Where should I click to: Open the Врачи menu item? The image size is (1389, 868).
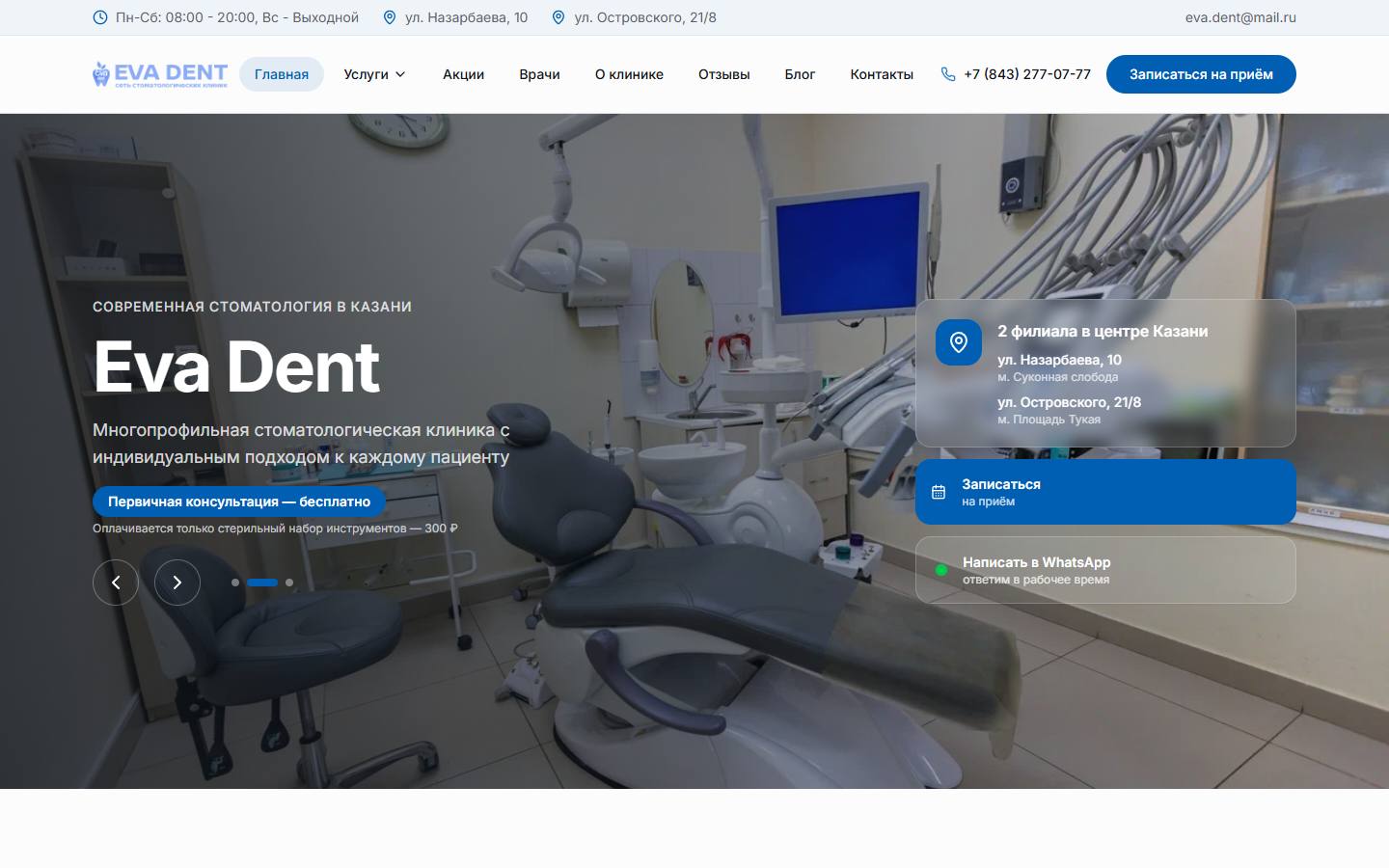pyautogui.click(x=540, y=74)
